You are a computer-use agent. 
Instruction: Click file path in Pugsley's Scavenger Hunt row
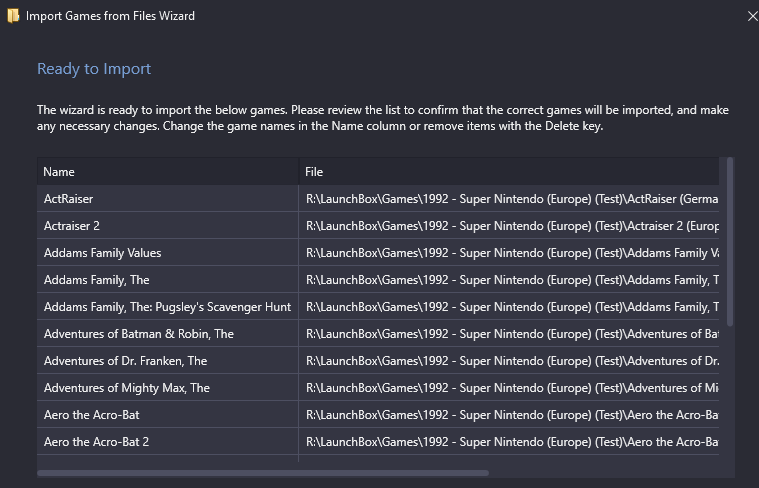coord(509,307)
